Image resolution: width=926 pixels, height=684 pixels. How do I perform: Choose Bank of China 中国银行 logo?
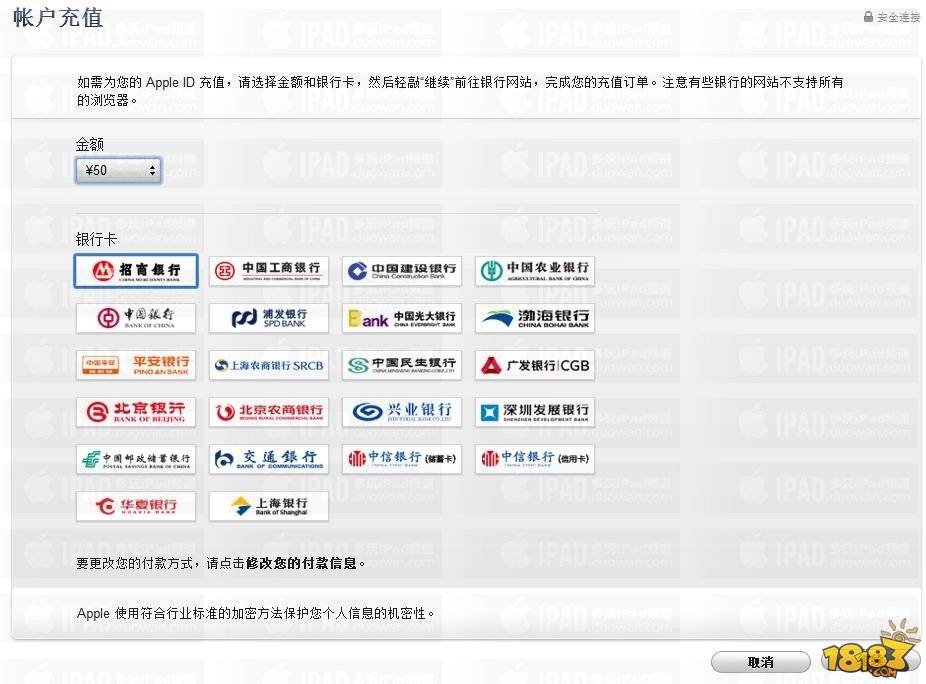tap(136, 318)
